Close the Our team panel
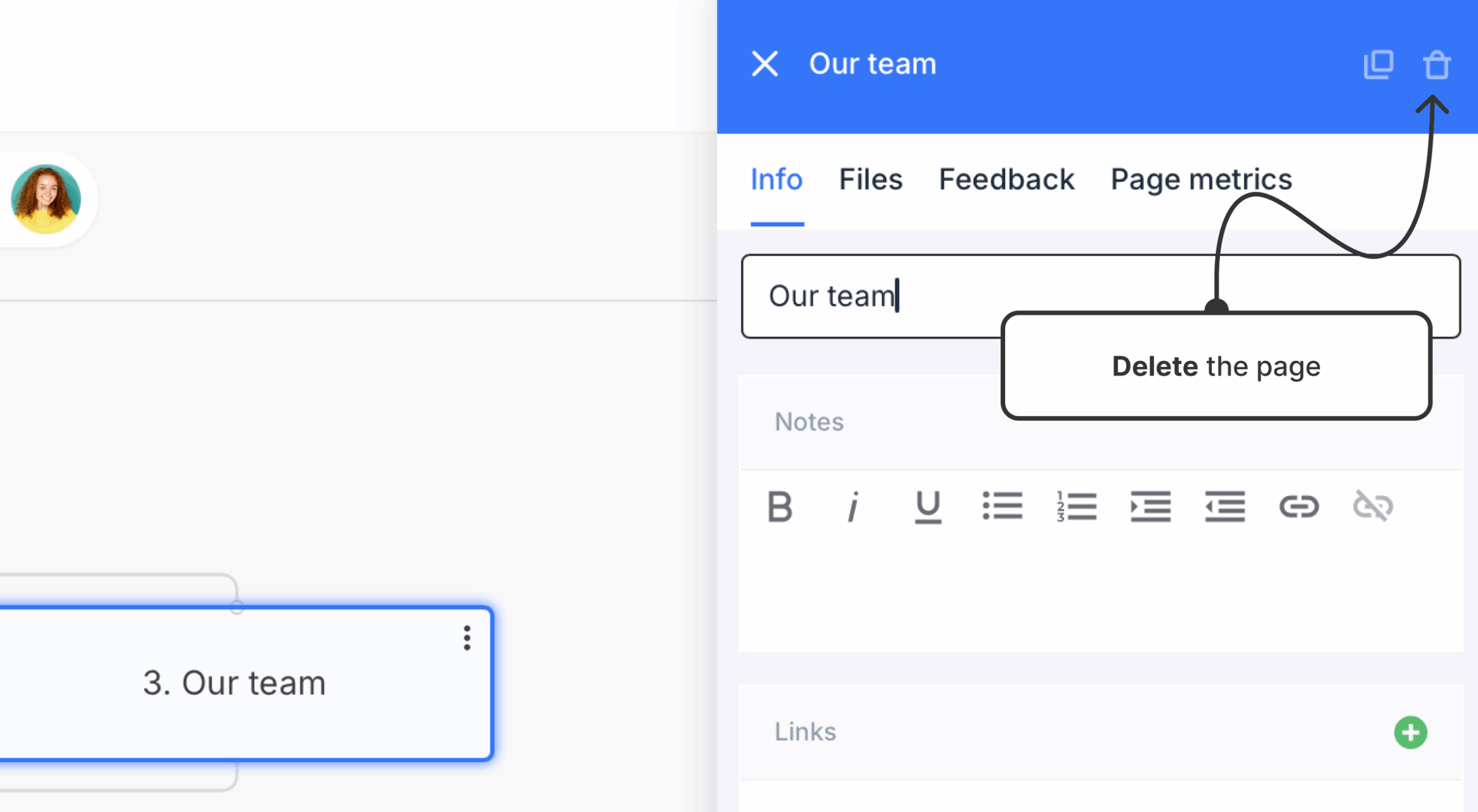 click(765, 63)
